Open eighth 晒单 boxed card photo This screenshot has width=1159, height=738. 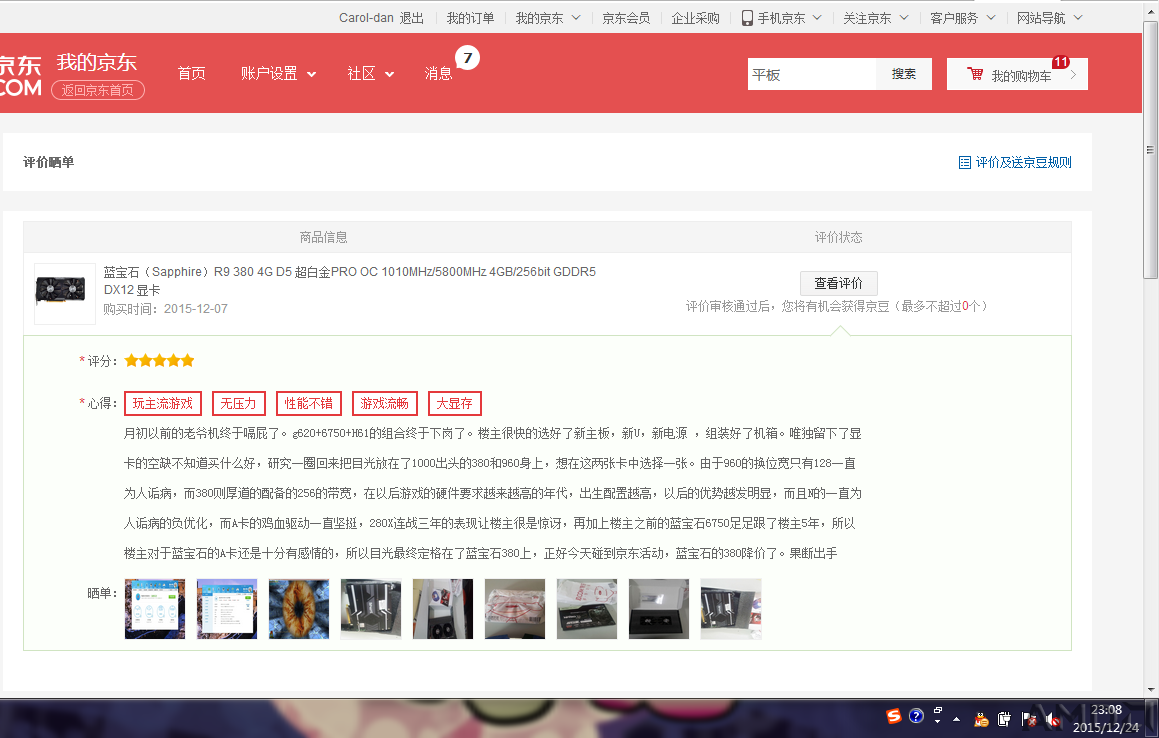(659, 609)
